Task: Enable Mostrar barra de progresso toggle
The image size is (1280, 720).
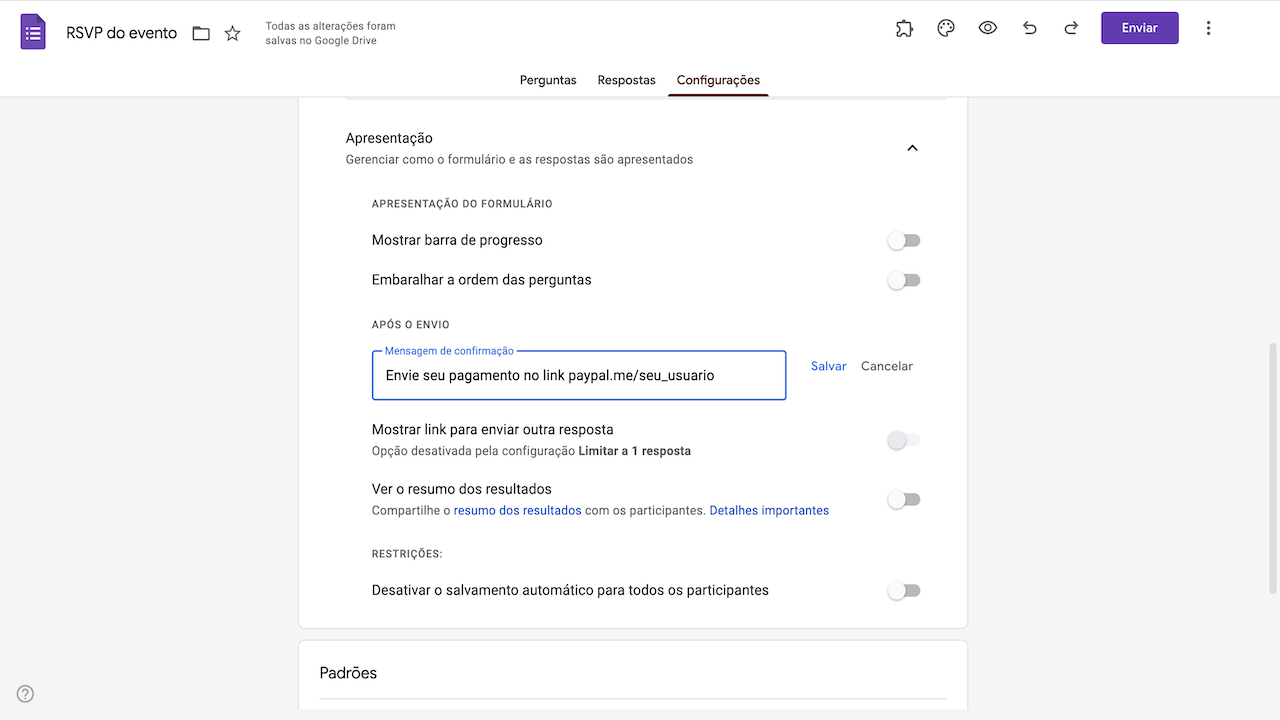Action: tap(903, 241)
